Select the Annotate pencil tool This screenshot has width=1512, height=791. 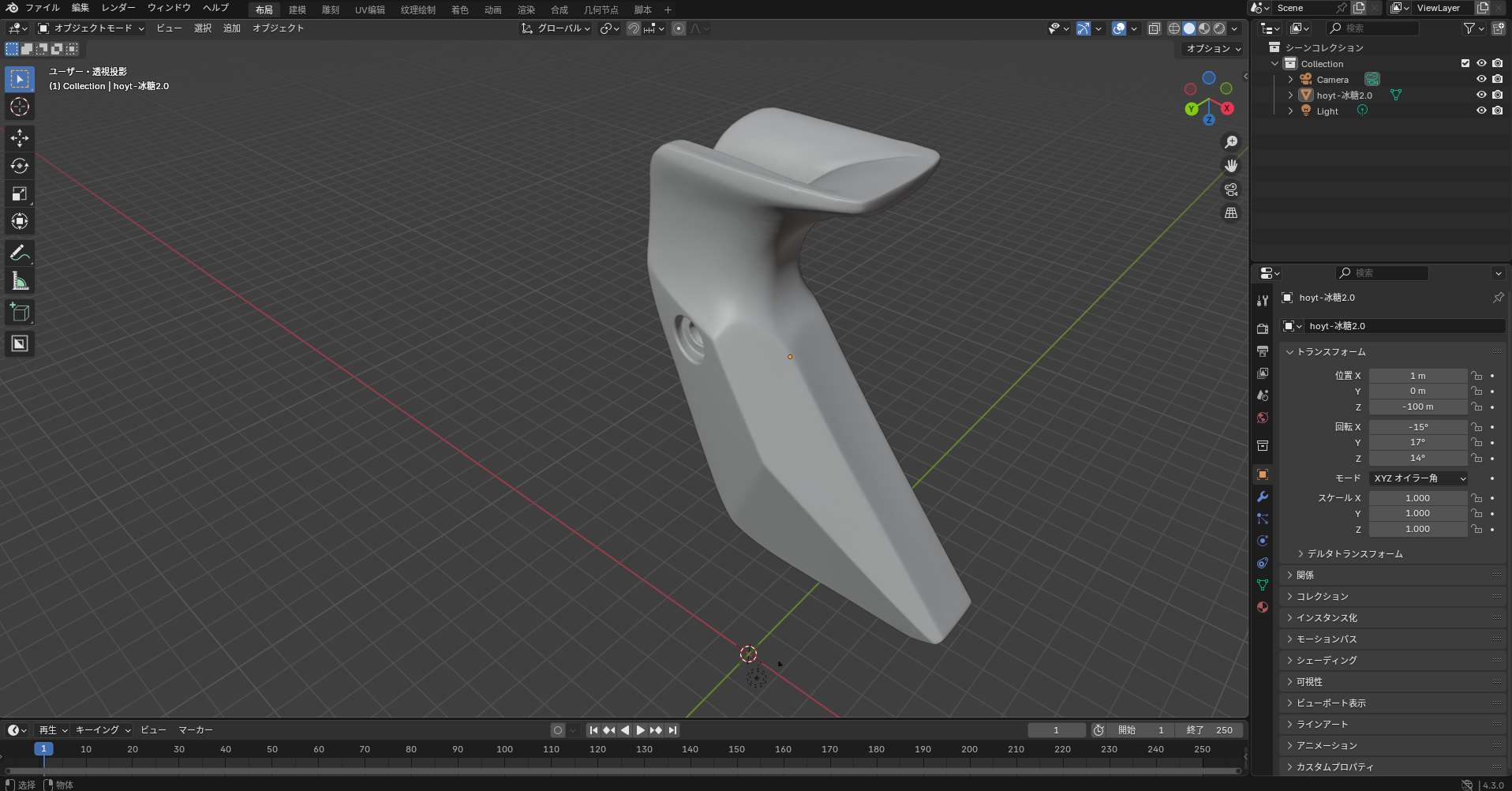click(20, 253)
